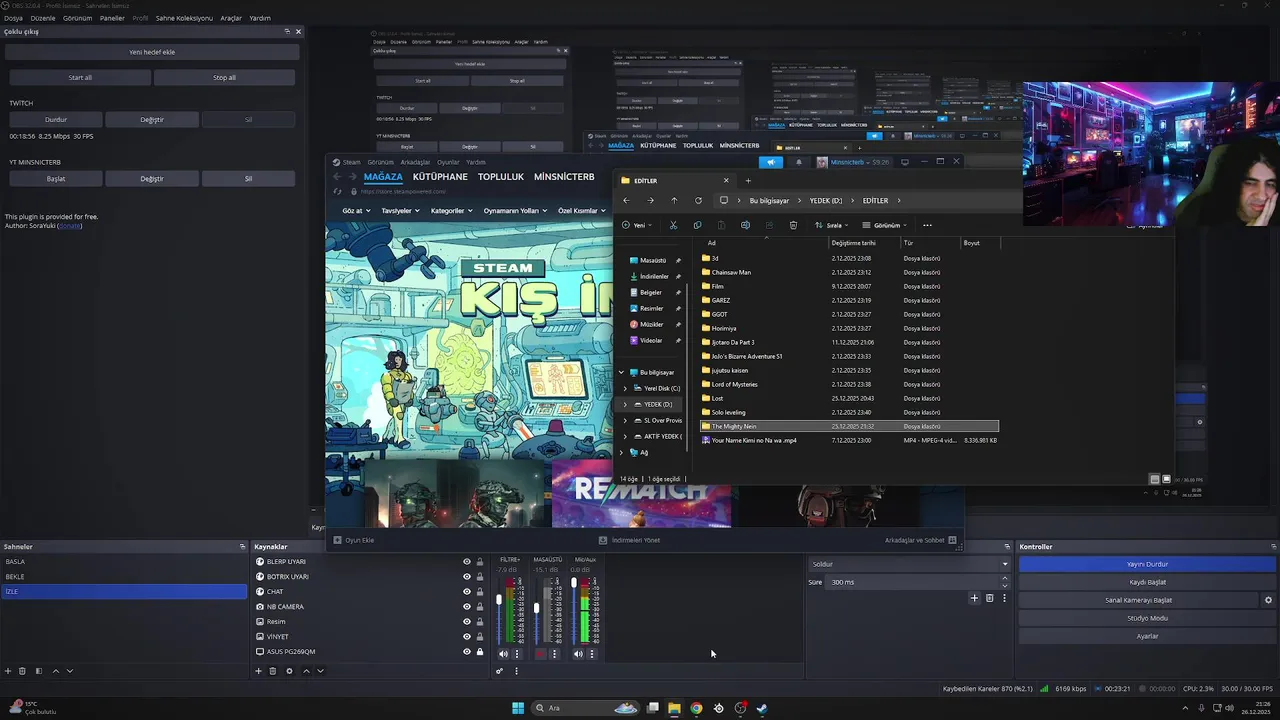Add a new scene with plus icon
The height and width of the screenshot is (720, 1280).
click(8, 671)
